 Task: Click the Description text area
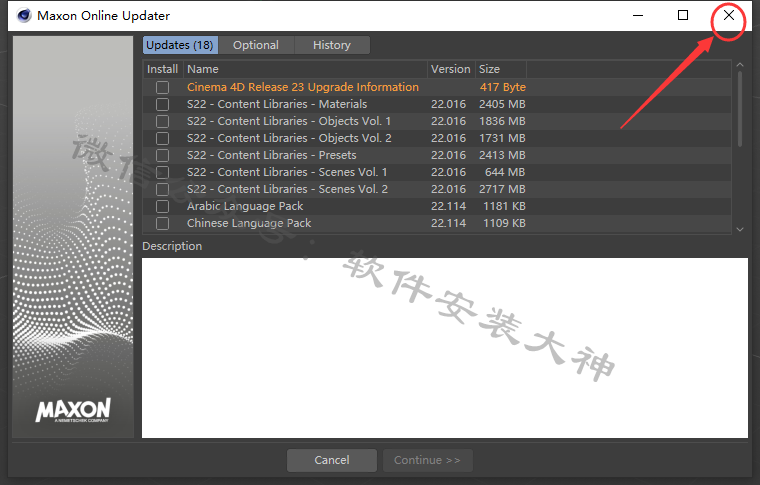(445, 348)
